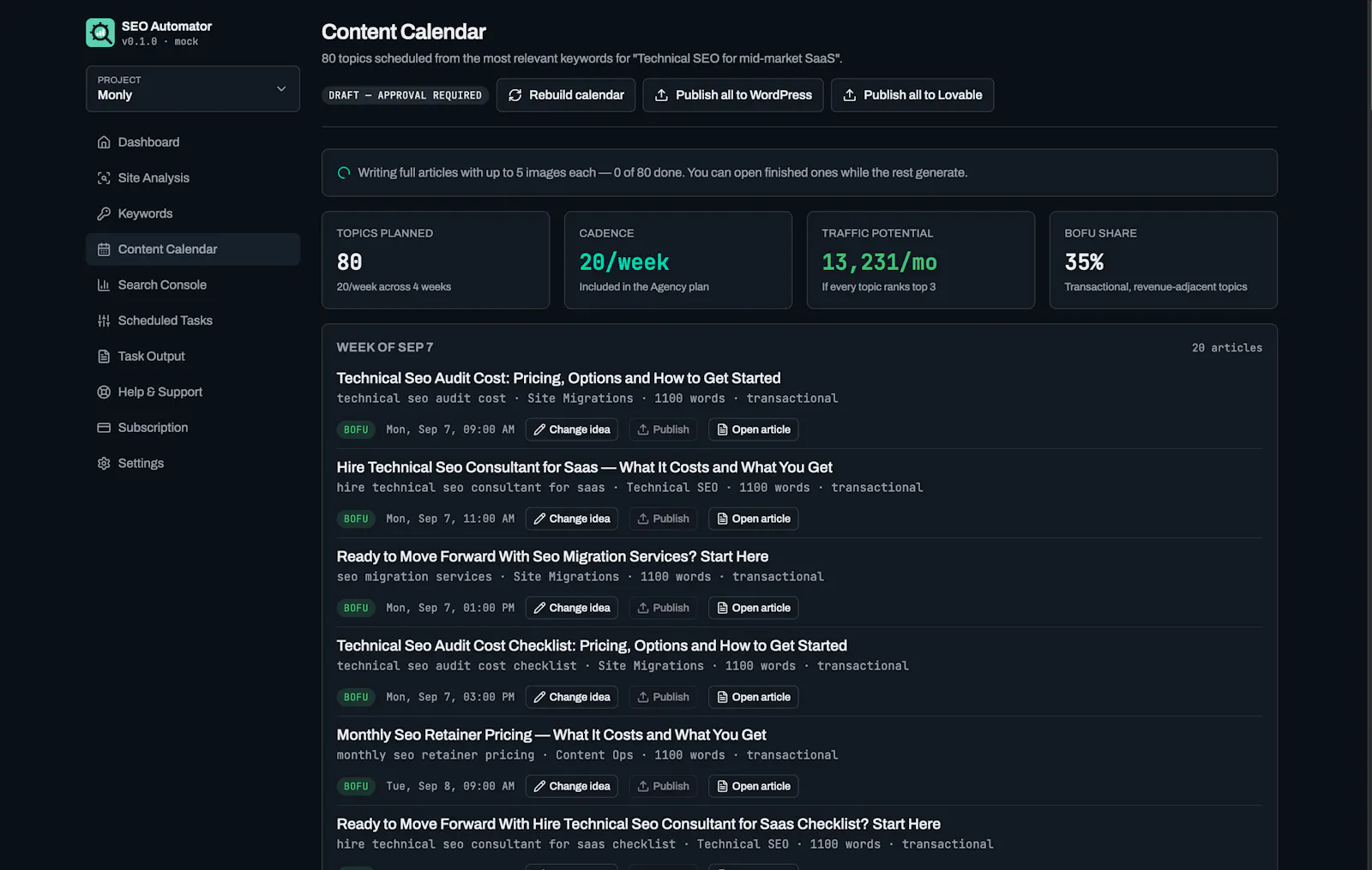Screen dimensions: 1372x870
Task: Click document icon on Monthly Seo Retainer Open article
Action: tap(723, 786)
